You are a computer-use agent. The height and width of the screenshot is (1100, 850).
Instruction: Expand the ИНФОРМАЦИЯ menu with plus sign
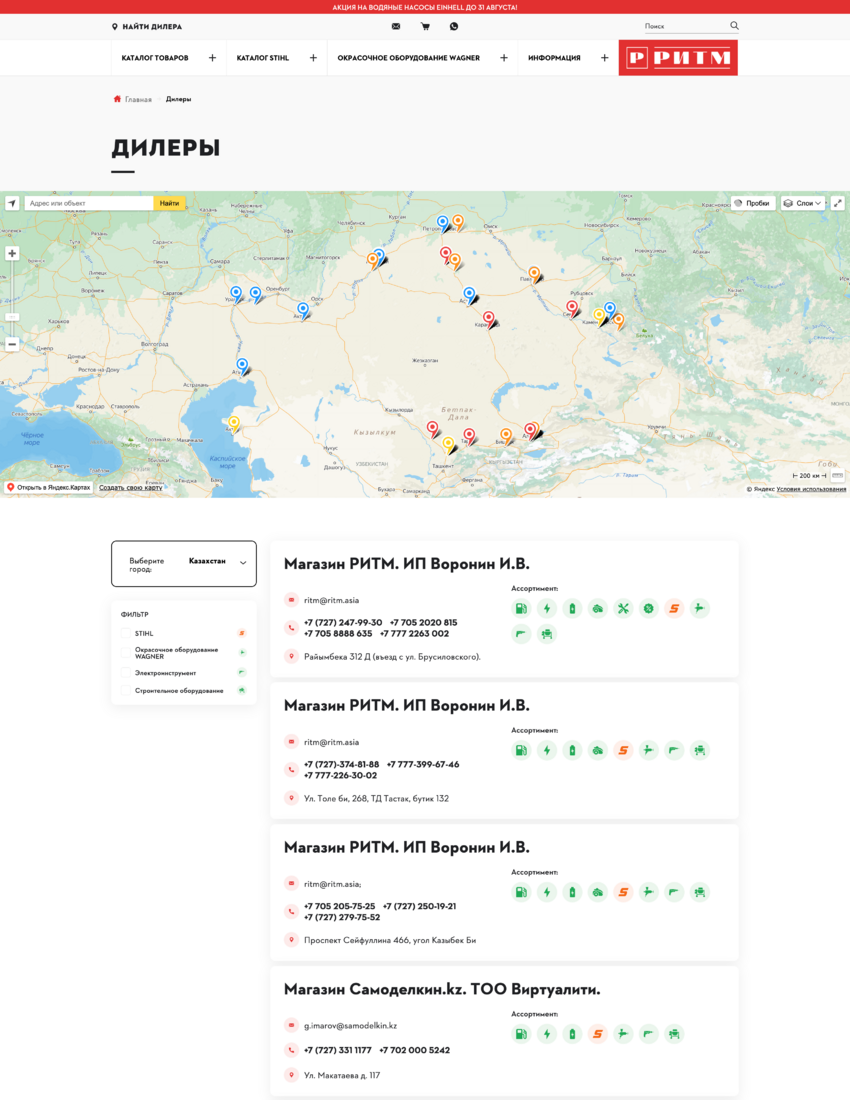point(605,58)
